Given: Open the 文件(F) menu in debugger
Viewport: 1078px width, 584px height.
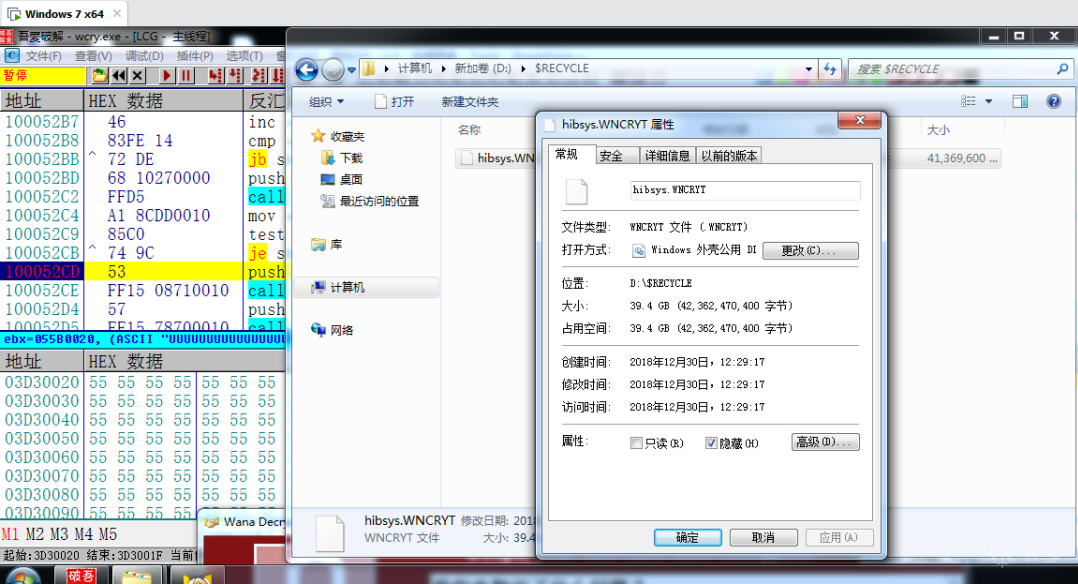Looking at the screenshot, I should (43, 56).
